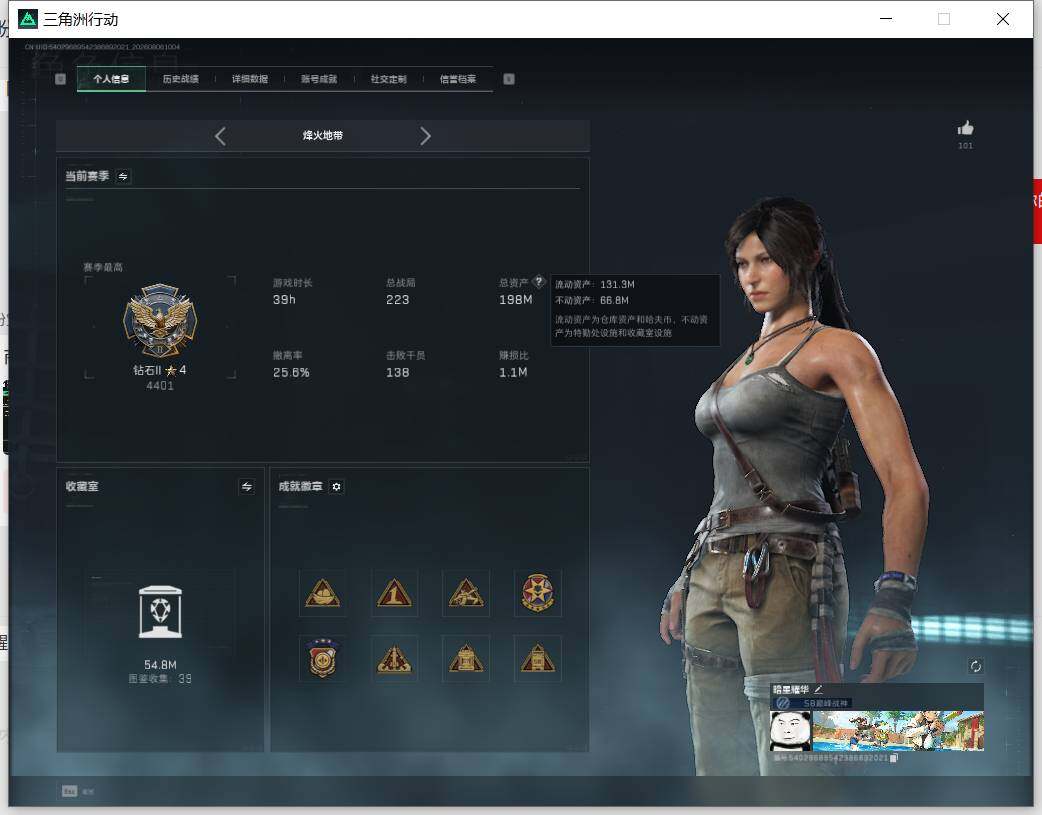Click the 不动资产 66.8M tooltip line
The height and width of the screenshot is (815, 1042).
pos(592,300)
